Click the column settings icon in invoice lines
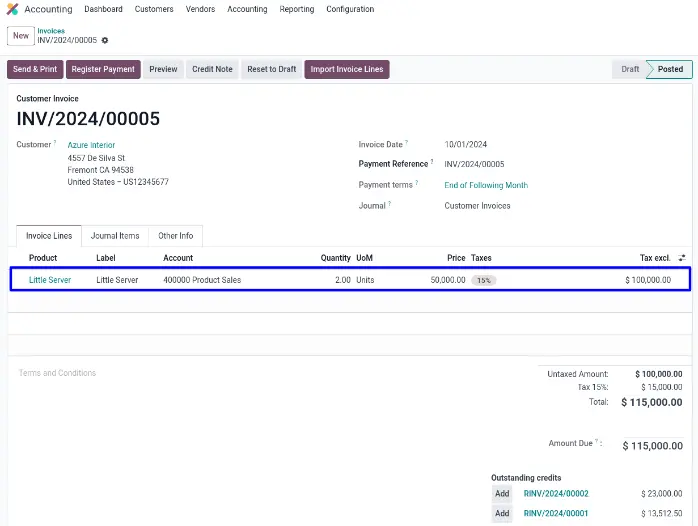Viewport: 698px width, 526px height. coord(681,258)
